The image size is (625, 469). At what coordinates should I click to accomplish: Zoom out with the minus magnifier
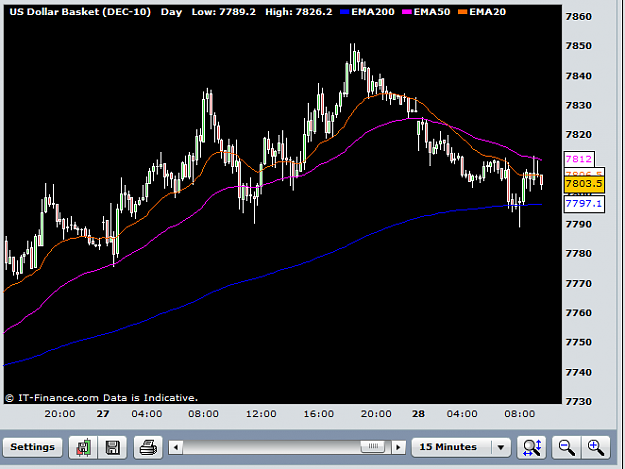(x=566, y=447)
